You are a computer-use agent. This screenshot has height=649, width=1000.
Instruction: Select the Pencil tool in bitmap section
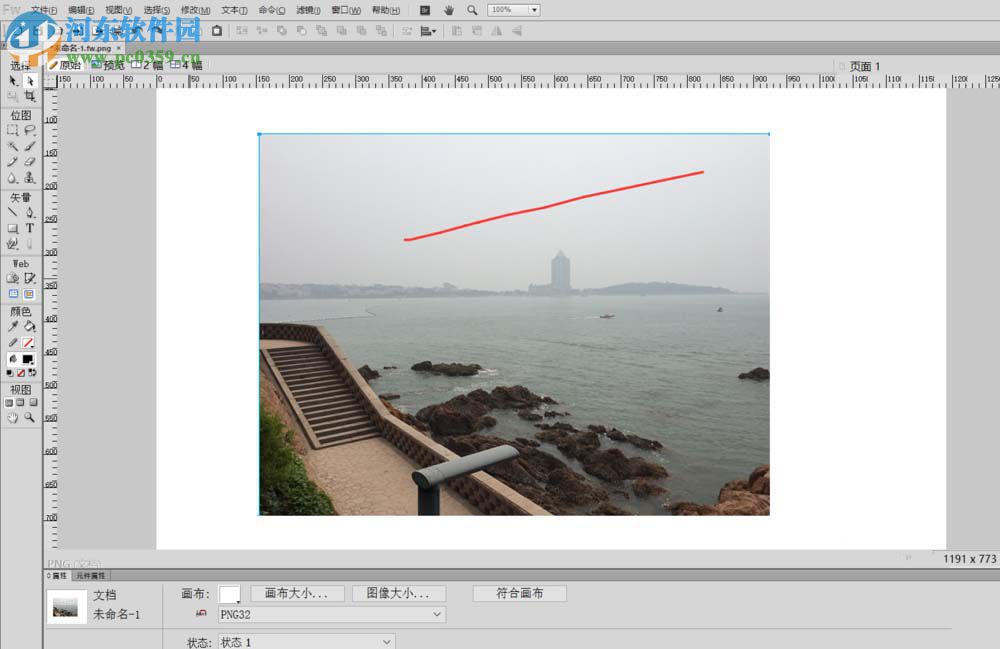(x=13, y=162)
